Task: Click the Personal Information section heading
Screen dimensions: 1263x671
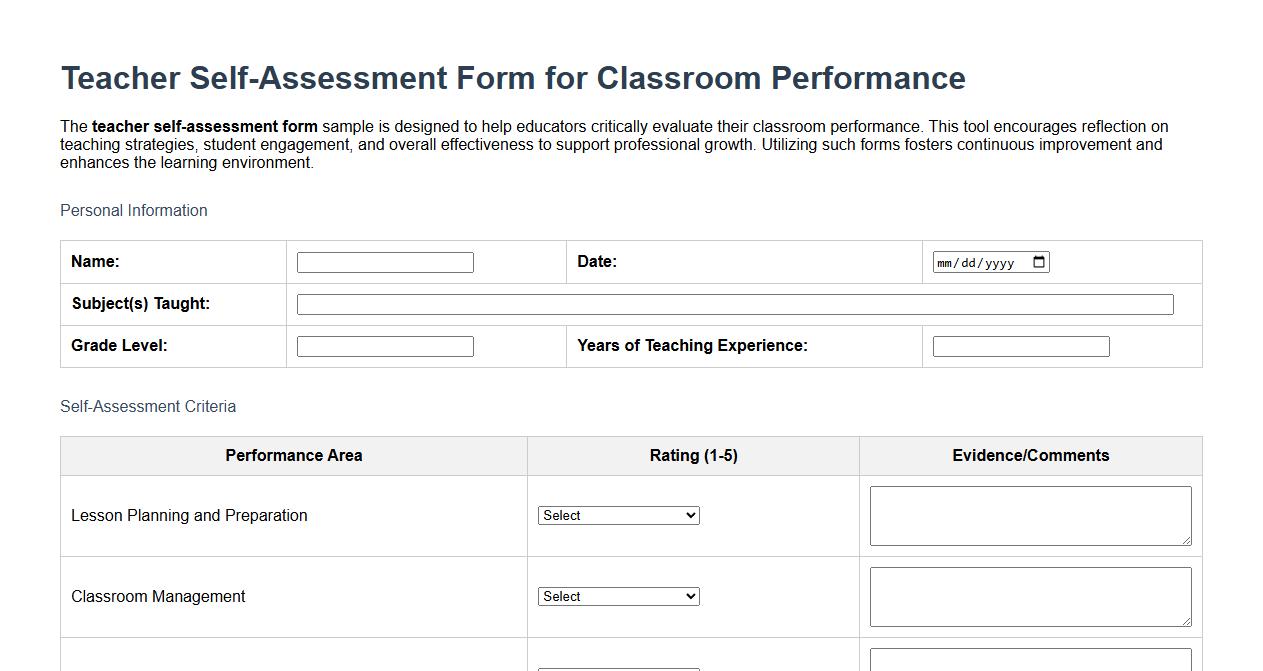Action: [x=134, y=210]
